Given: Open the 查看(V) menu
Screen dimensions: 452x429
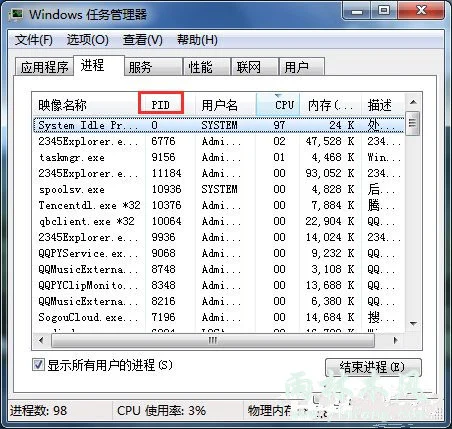Looking at the screenshot, I should pyautogui.click(x=143, y=40).
